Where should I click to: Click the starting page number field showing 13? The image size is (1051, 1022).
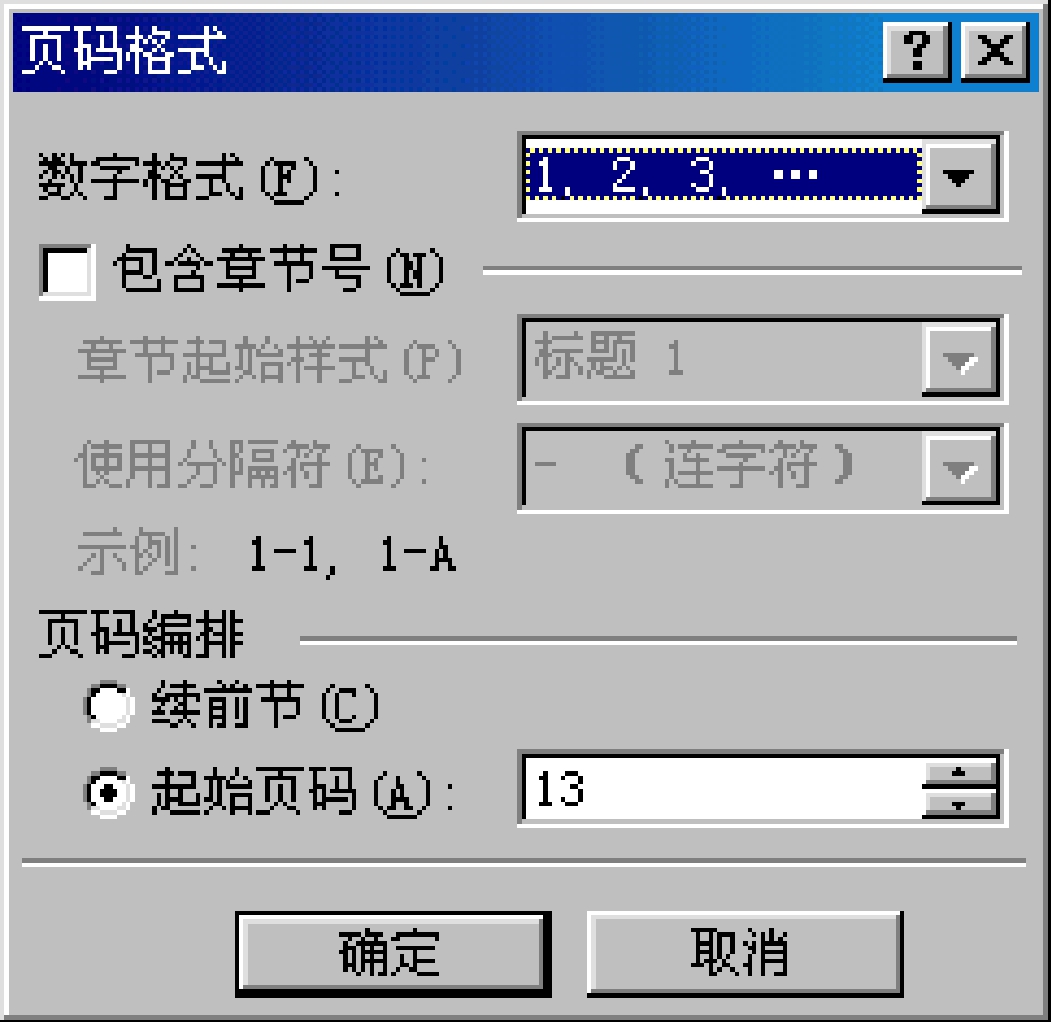(x=723, y=788)
